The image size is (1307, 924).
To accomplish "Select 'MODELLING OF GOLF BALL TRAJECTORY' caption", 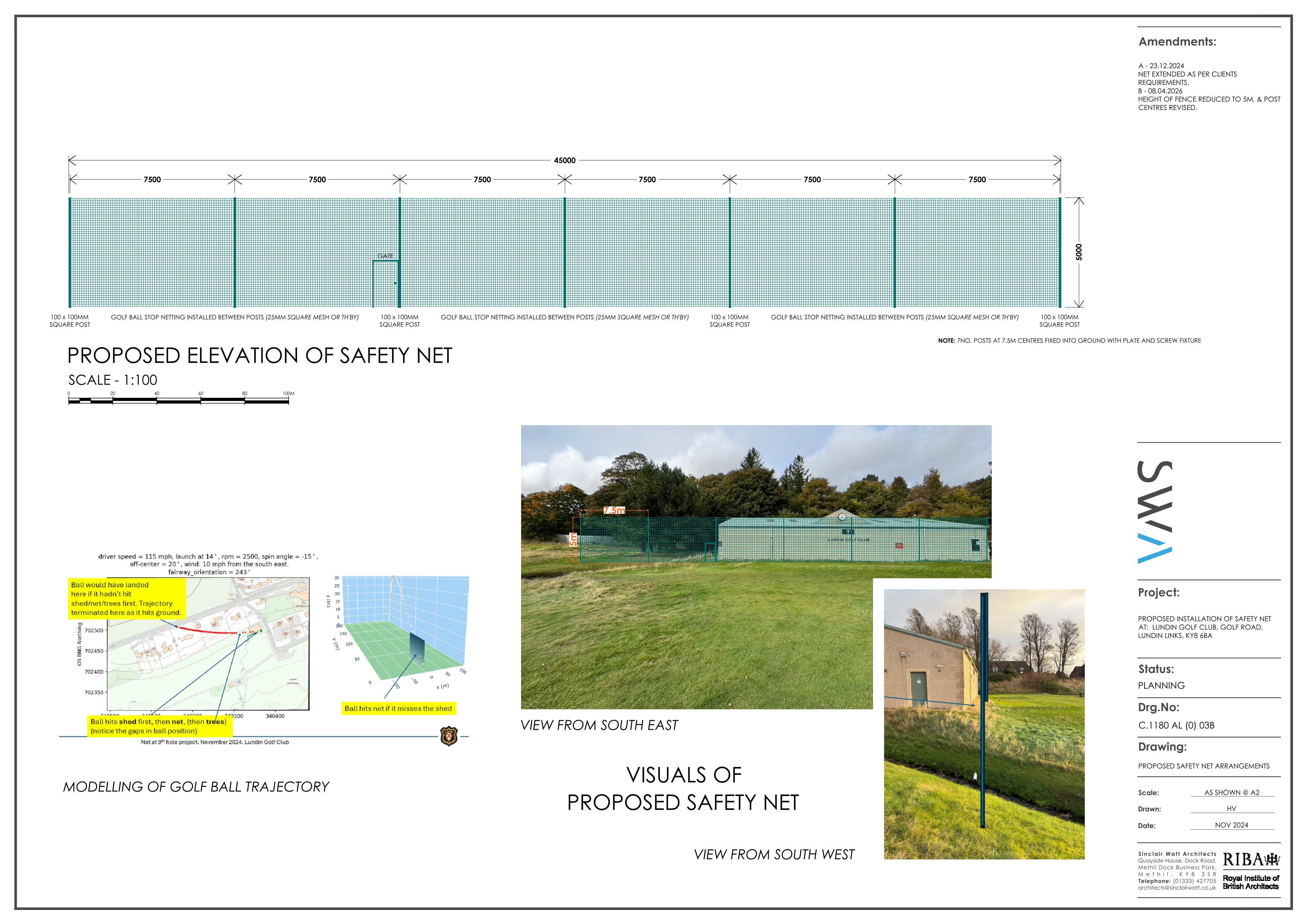I will pos(196,787).
